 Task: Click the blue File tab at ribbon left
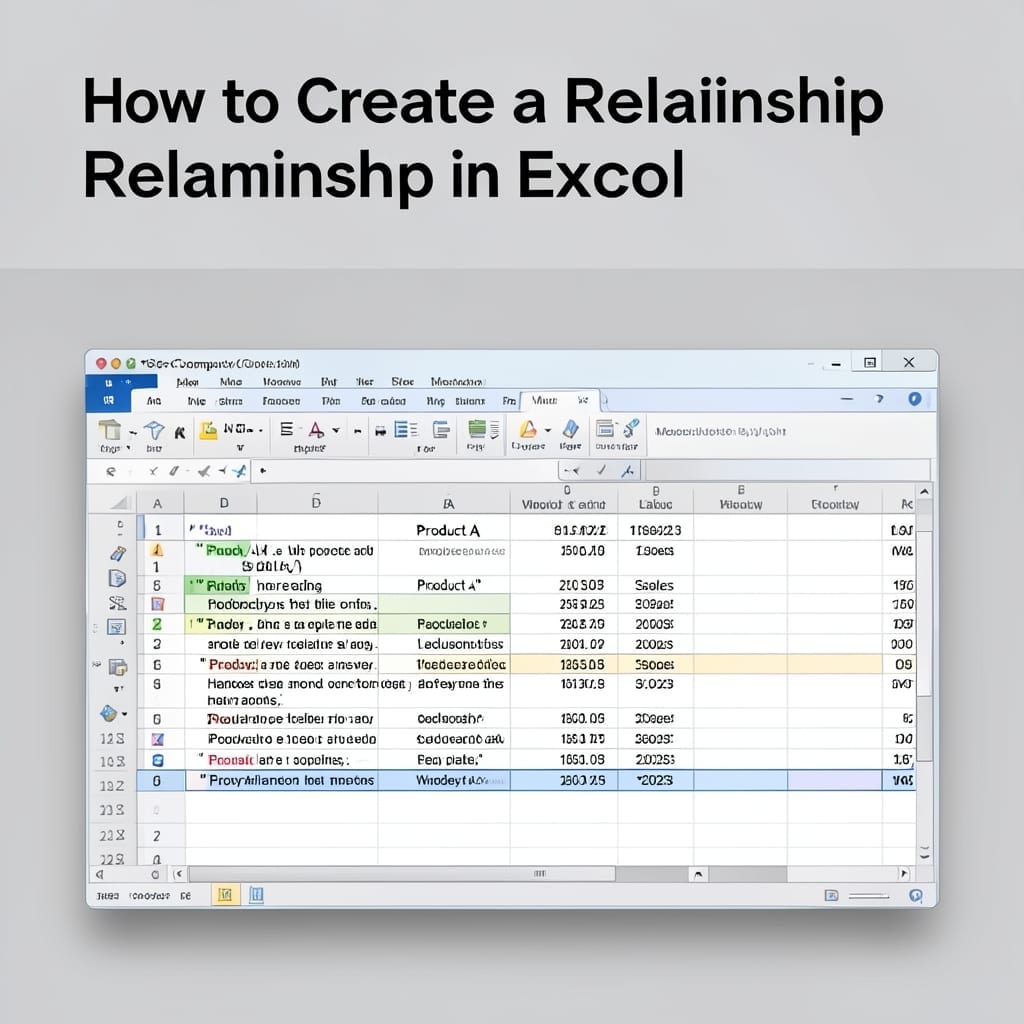(x=108, y=400)
